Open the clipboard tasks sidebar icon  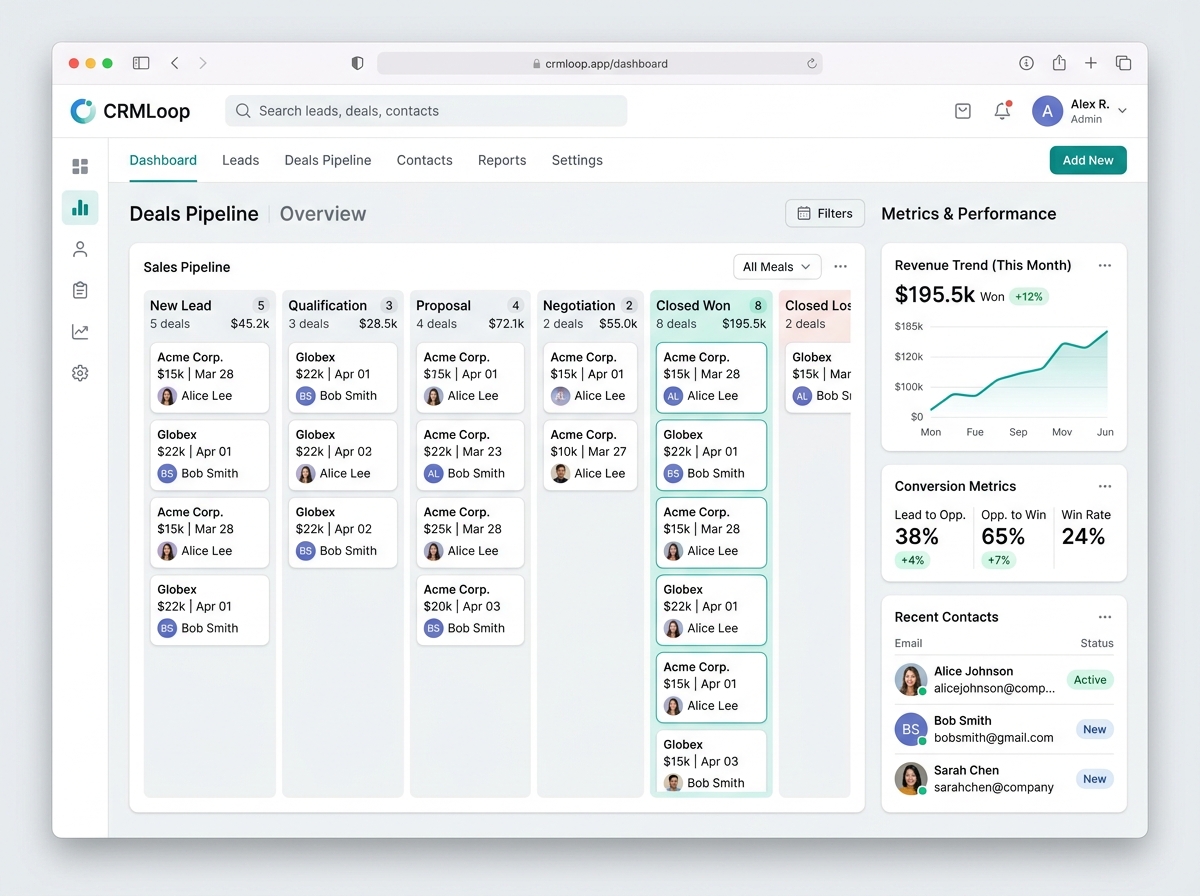(80, 290)
